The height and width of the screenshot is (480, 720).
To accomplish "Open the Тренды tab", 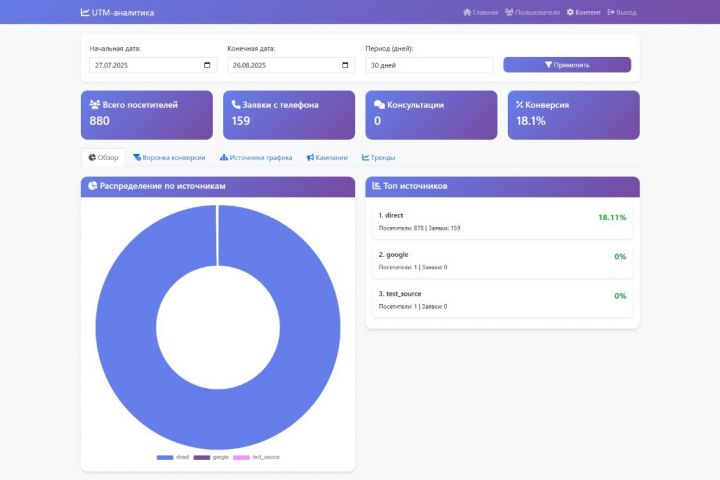I will pos(379,157).
